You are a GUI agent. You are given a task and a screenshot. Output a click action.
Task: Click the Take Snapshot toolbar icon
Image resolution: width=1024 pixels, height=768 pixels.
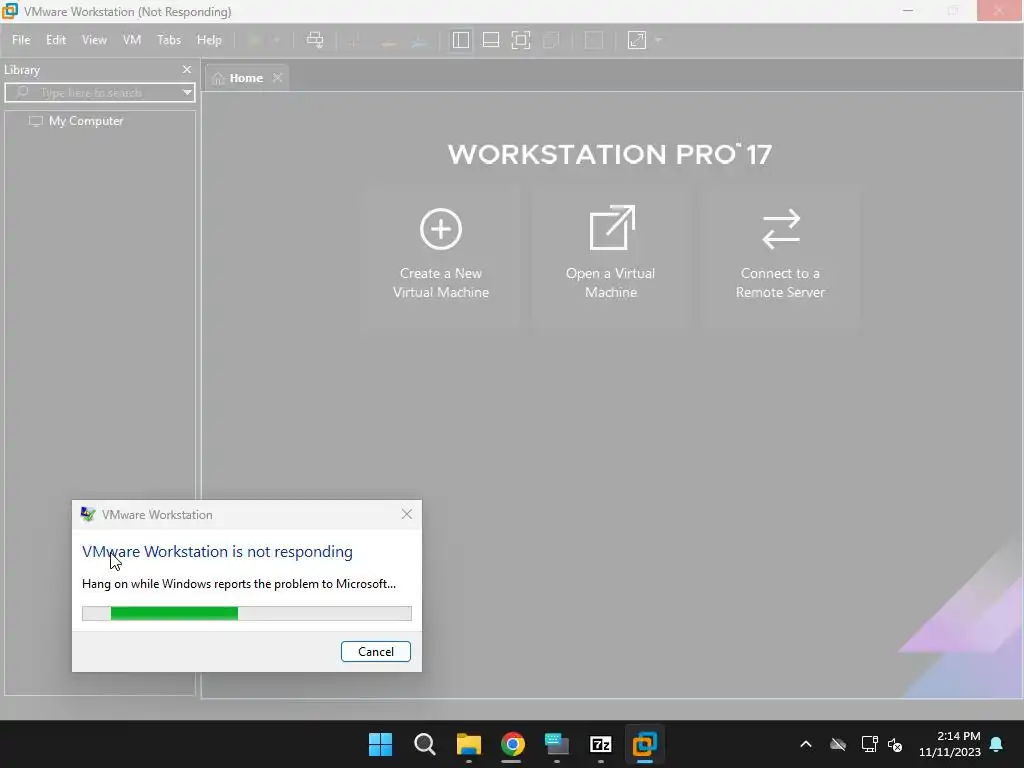point(355,40)
